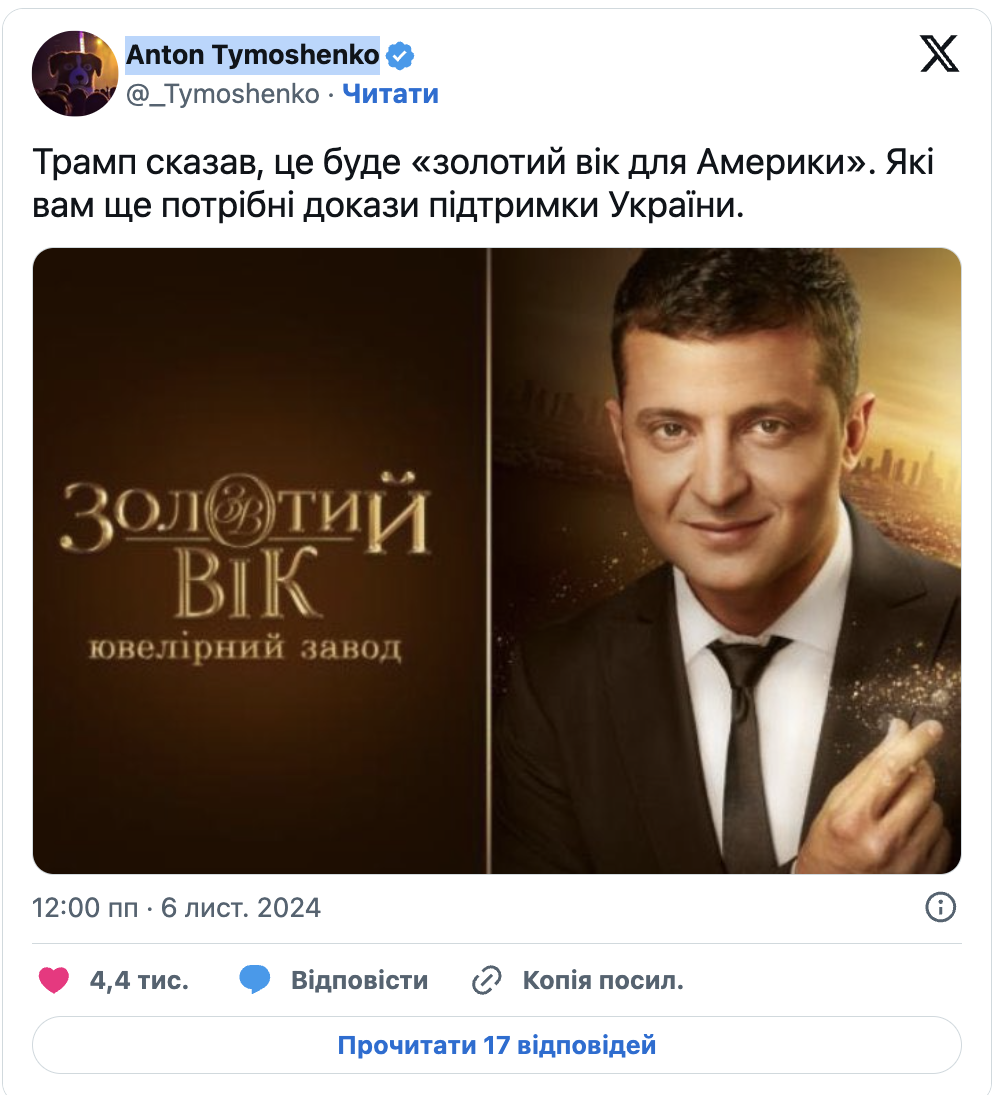Click the Золотий вік logo in image
This screenshot has width=1000, height=1095.
[x=245, y=545]
